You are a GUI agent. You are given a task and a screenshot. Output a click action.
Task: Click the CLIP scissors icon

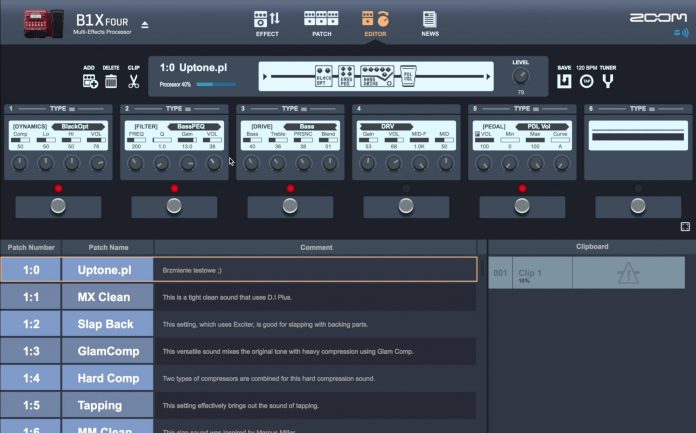pos(133,81)
